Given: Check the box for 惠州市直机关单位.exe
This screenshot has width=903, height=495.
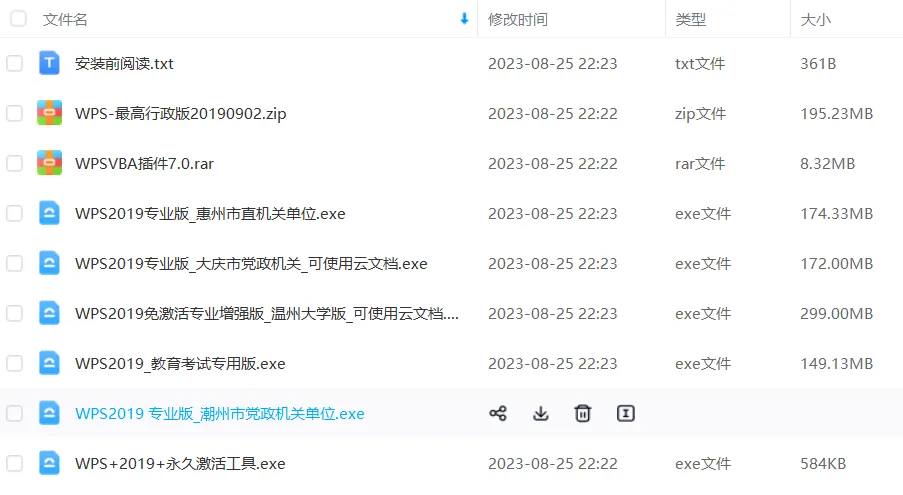Looking at the screenshot, I should [14, 214].
